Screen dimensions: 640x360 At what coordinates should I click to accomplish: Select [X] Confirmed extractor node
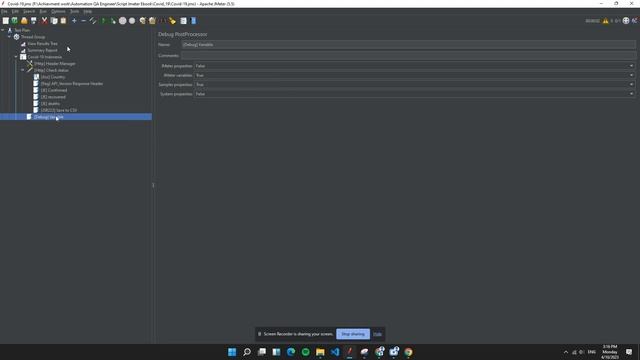54,90
